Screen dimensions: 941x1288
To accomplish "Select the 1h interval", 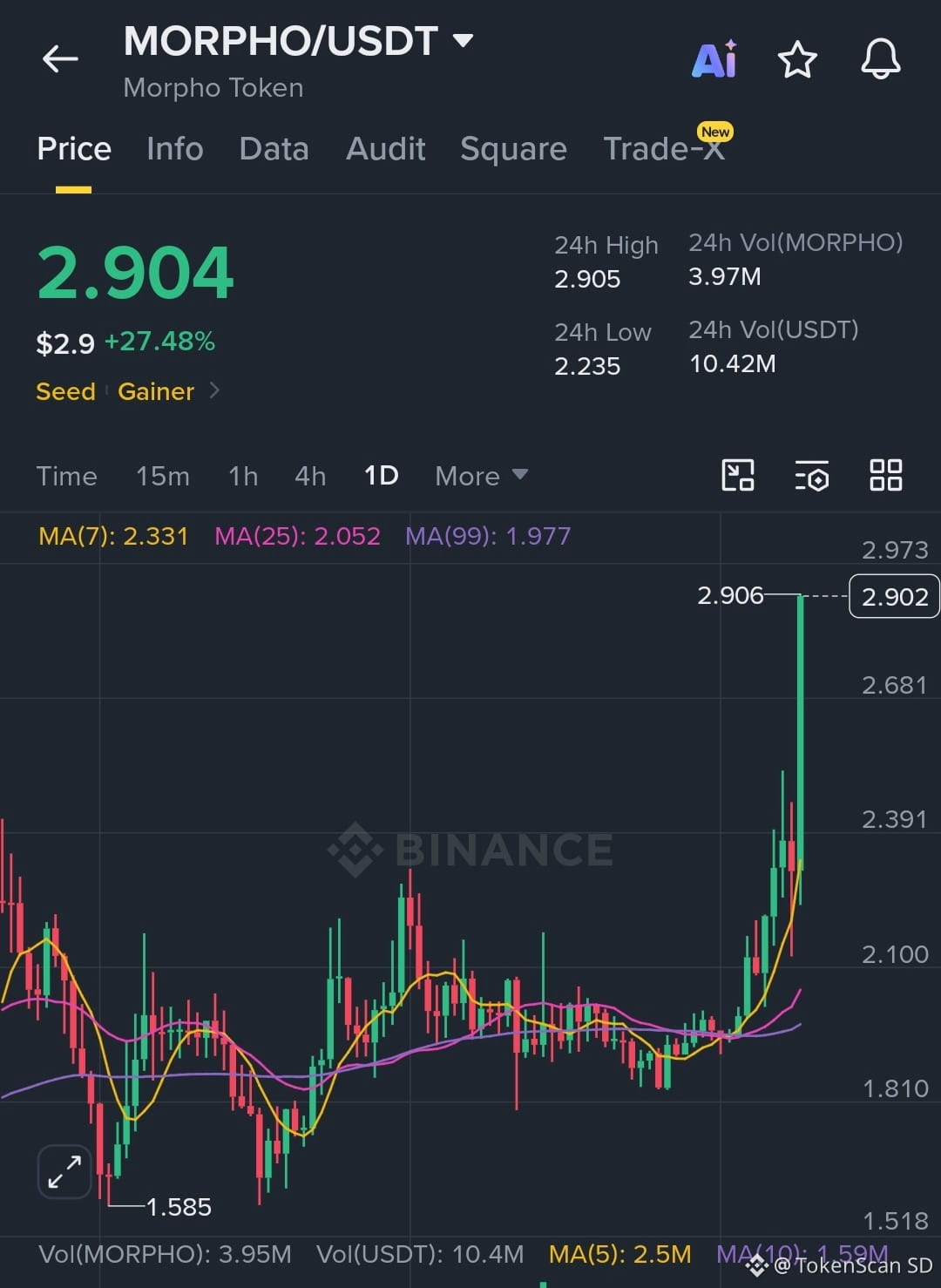I will pyautogui.click(x=243, y=476).
